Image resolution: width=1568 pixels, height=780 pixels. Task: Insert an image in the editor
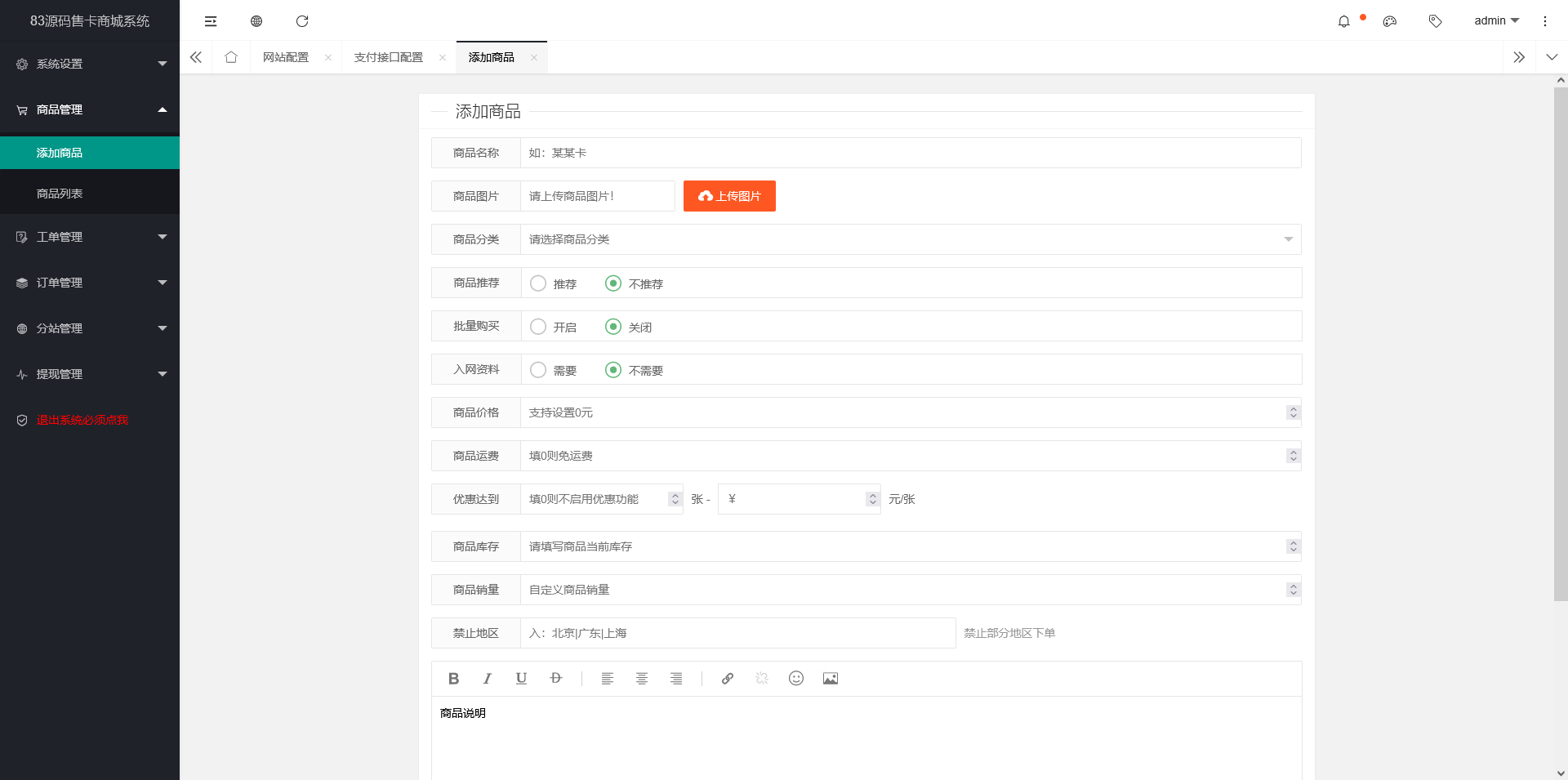coord(831,678)
